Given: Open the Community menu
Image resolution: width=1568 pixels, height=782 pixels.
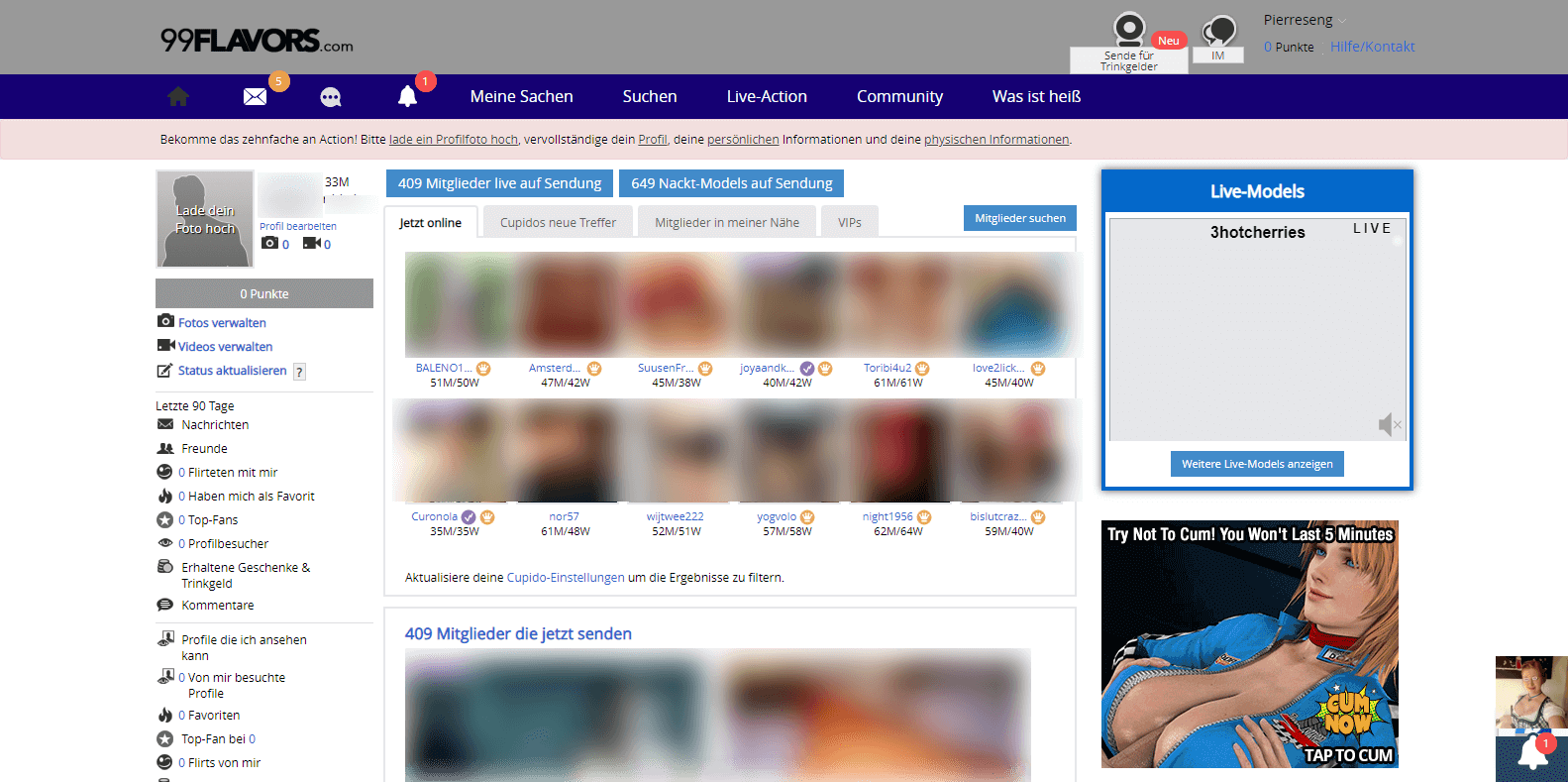Looking at the screenshot, I should coord(899,96).
